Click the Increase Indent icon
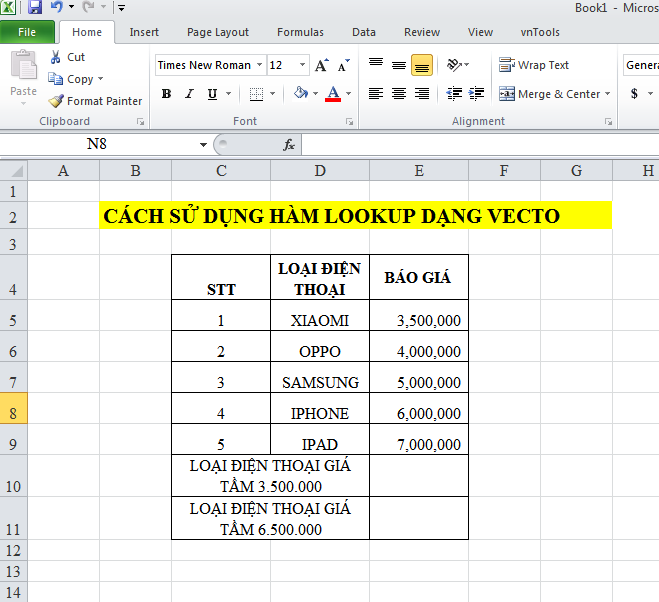The width and height of the screenshot is (659, 602). point(476,93)
